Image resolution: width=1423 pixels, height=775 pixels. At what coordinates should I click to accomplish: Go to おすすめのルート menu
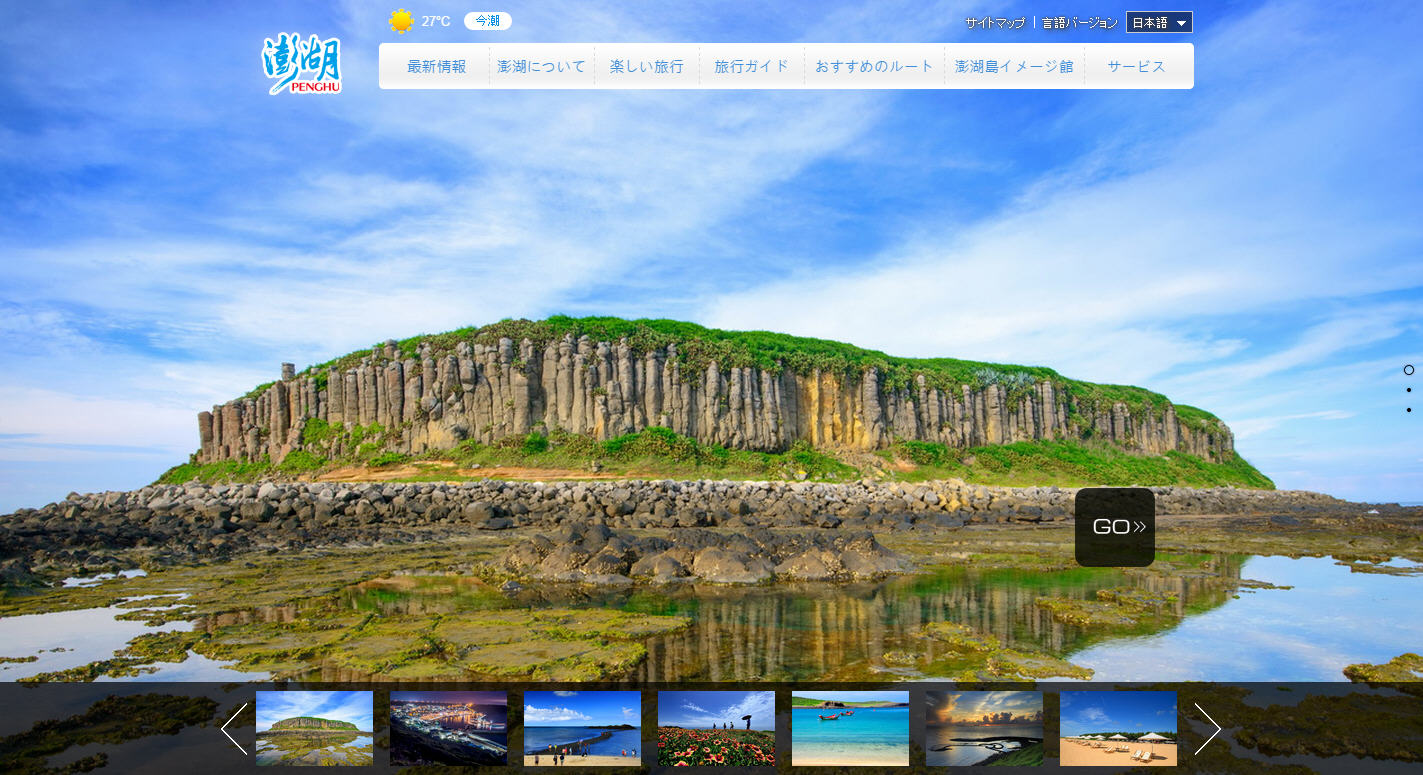tap(873, 66)
